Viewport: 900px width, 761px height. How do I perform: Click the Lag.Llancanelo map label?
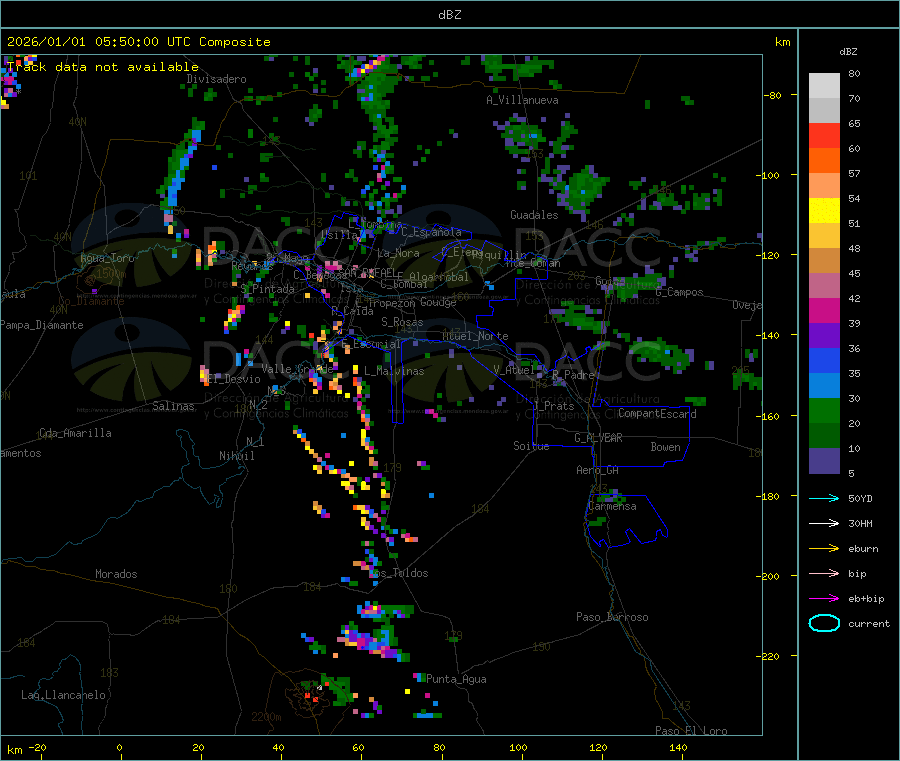pyautogui.click(x=63, y=695)
